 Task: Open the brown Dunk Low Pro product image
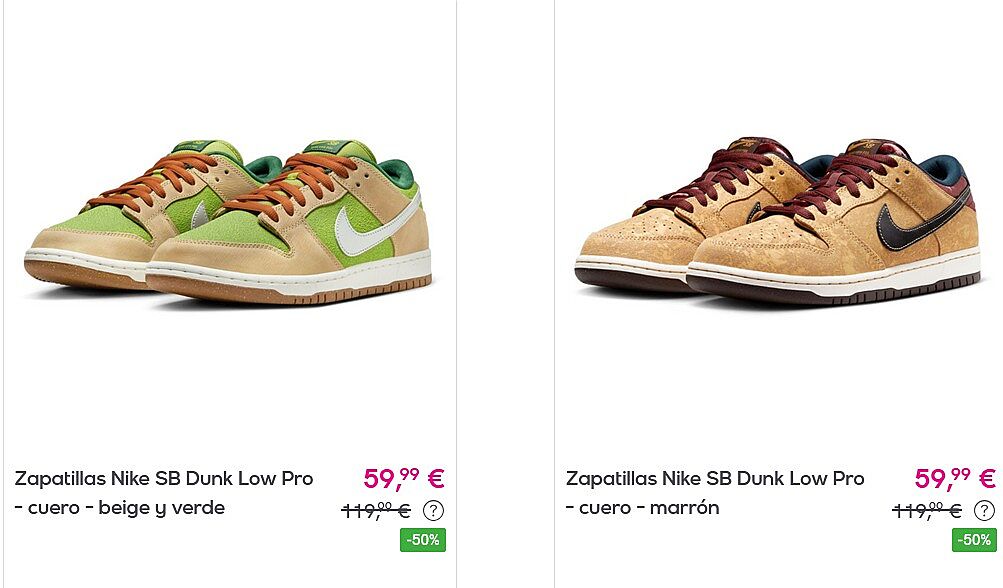point(777,221)
